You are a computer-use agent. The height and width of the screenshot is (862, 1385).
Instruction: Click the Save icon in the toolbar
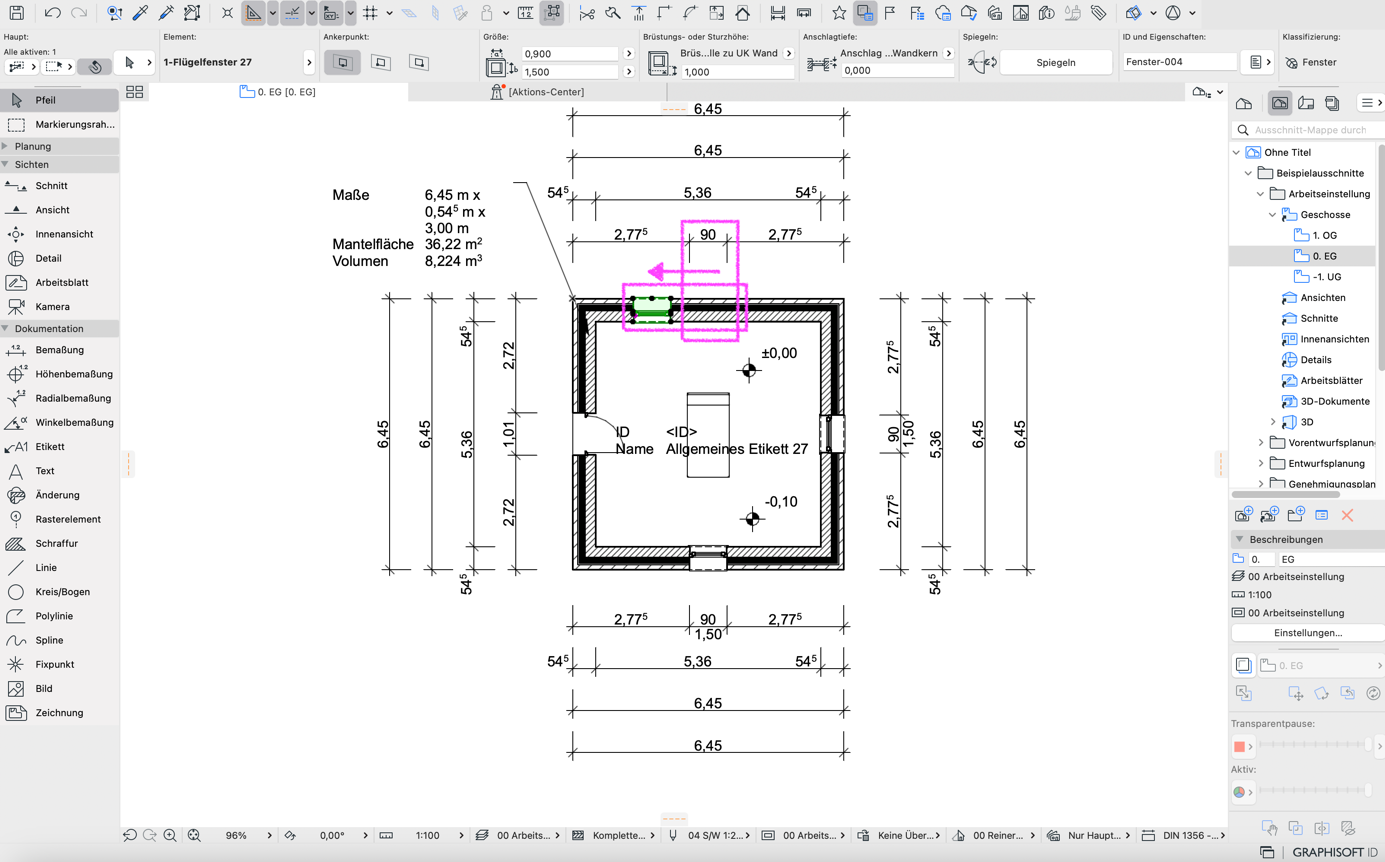[17, 13]
